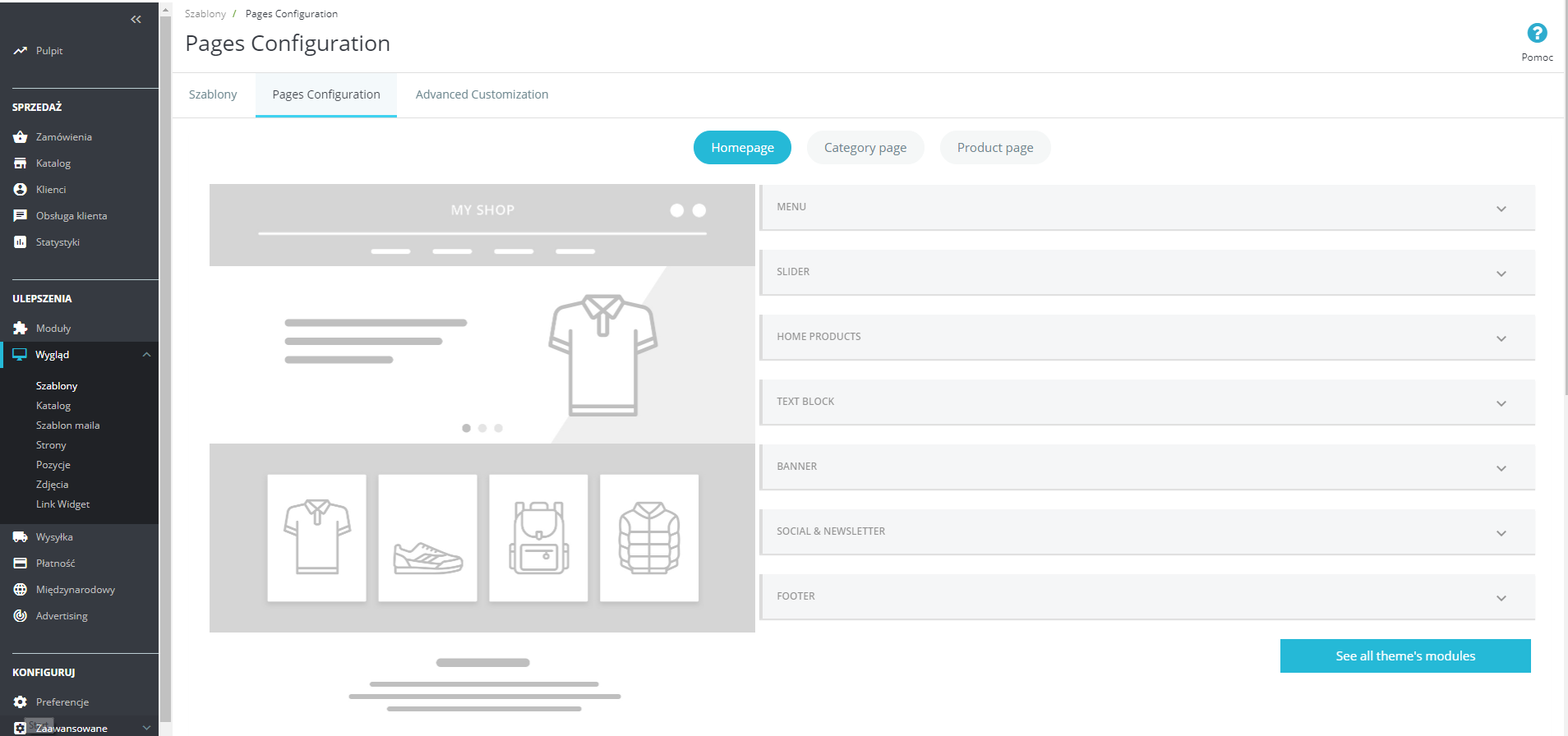This screenshot has height=736, width=1568.
Task: Click the Advertising target icon
Action: click(x=21, y=616)
